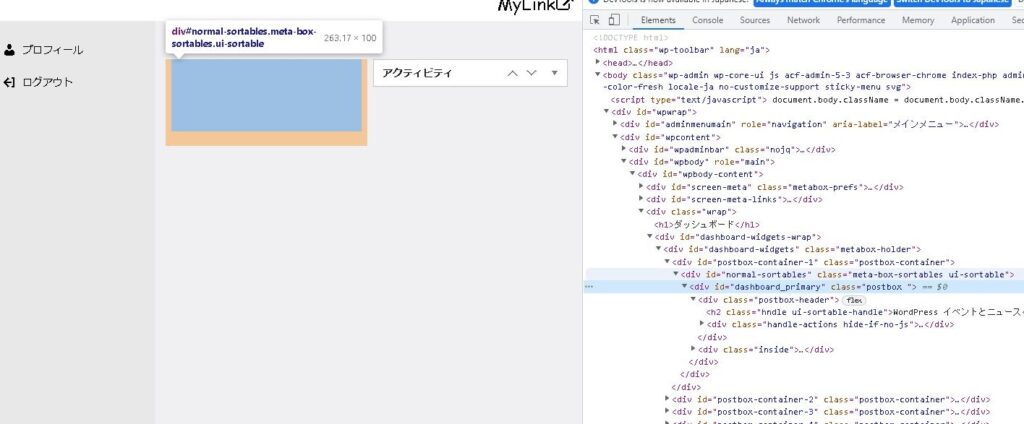Move the アクティビティ widget down
This screenshot has height=424, width=1024.
pos(532,73)
